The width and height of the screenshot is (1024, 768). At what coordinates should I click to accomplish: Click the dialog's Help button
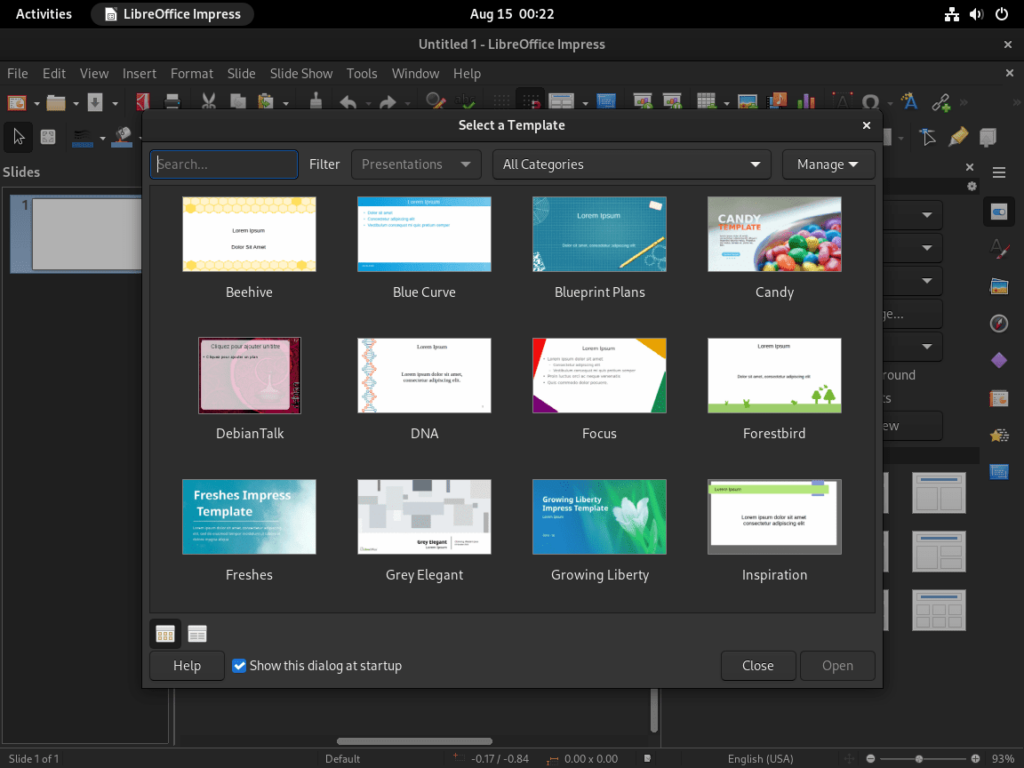click(187, 665)
